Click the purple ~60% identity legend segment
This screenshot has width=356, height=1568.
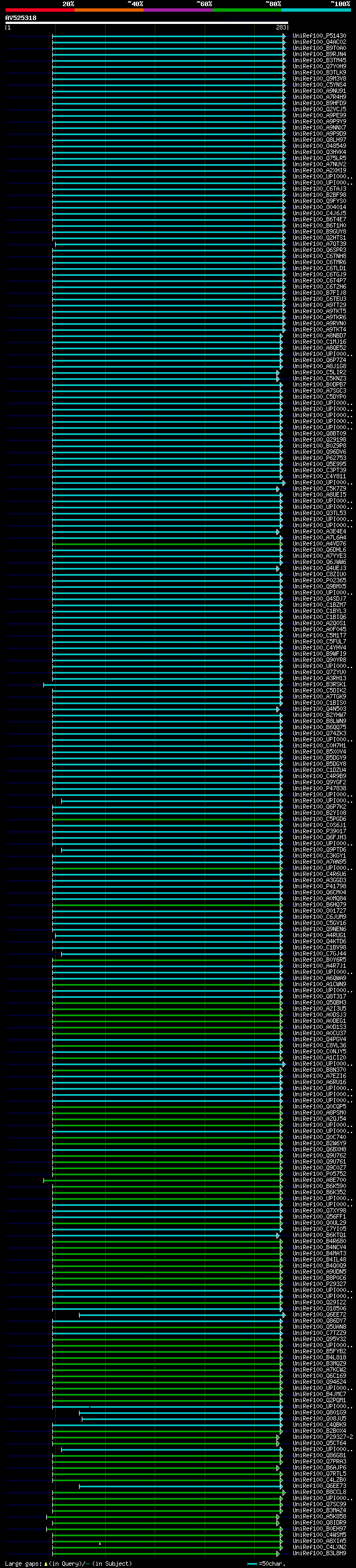179,10
